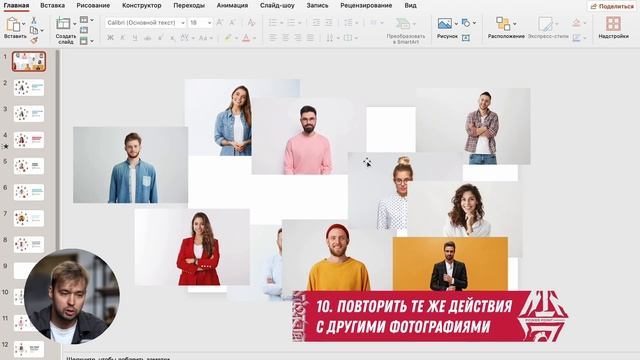Select slide 2 thumbnail in the panel
The image size is (640, 360).
point(29,88)
